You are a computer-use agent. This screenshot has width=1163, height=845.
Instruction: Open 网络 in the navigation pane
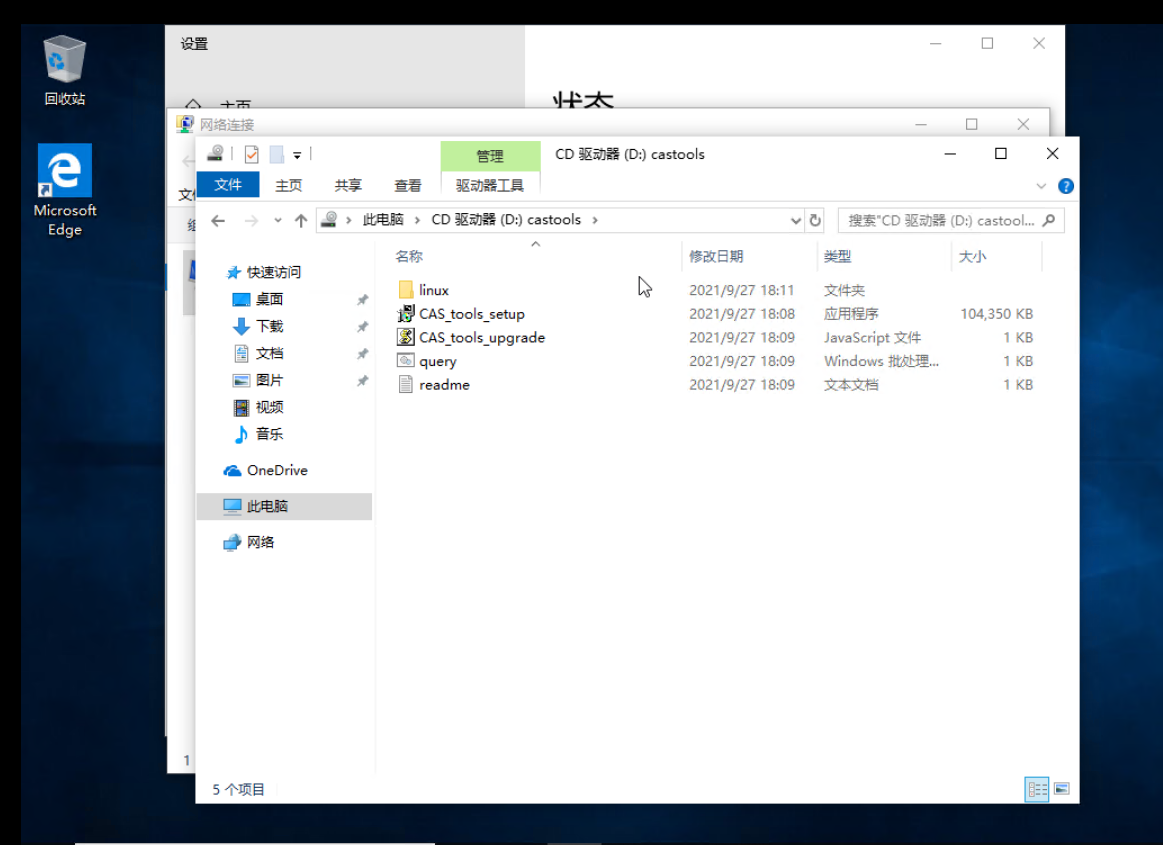[x=248, y=542]
